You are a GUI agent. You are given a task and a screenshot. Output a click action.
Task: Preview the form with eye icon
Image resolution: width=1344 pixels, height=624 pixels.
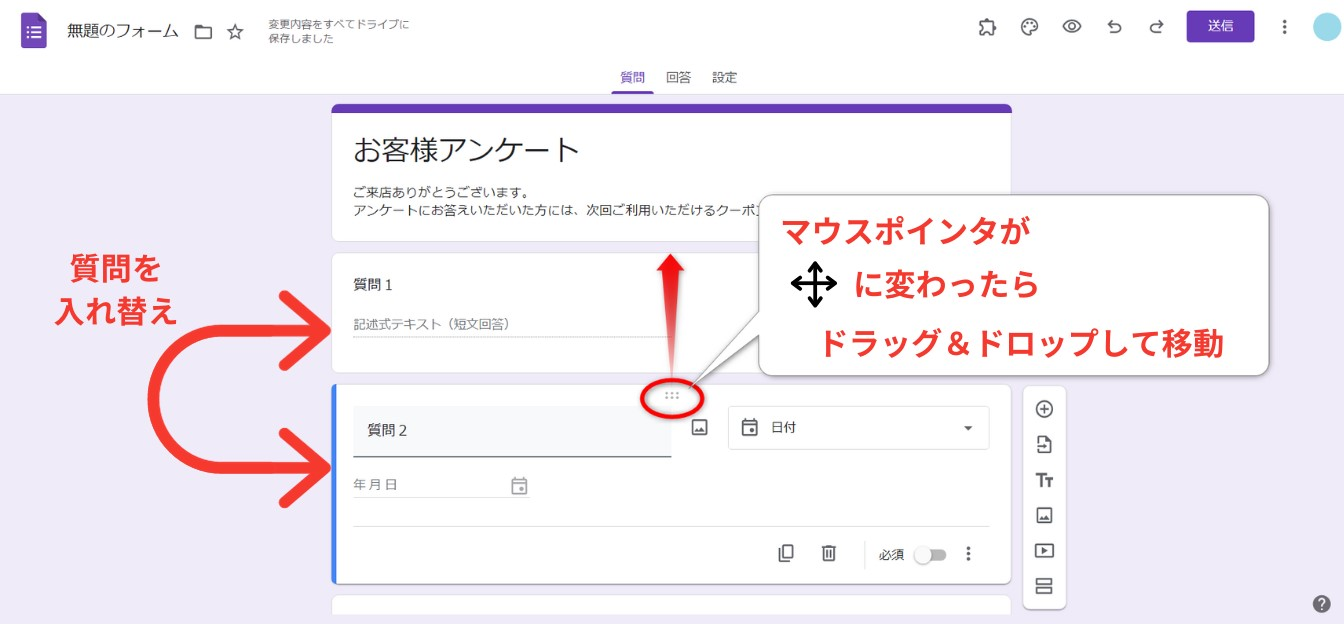(1072, 27)
